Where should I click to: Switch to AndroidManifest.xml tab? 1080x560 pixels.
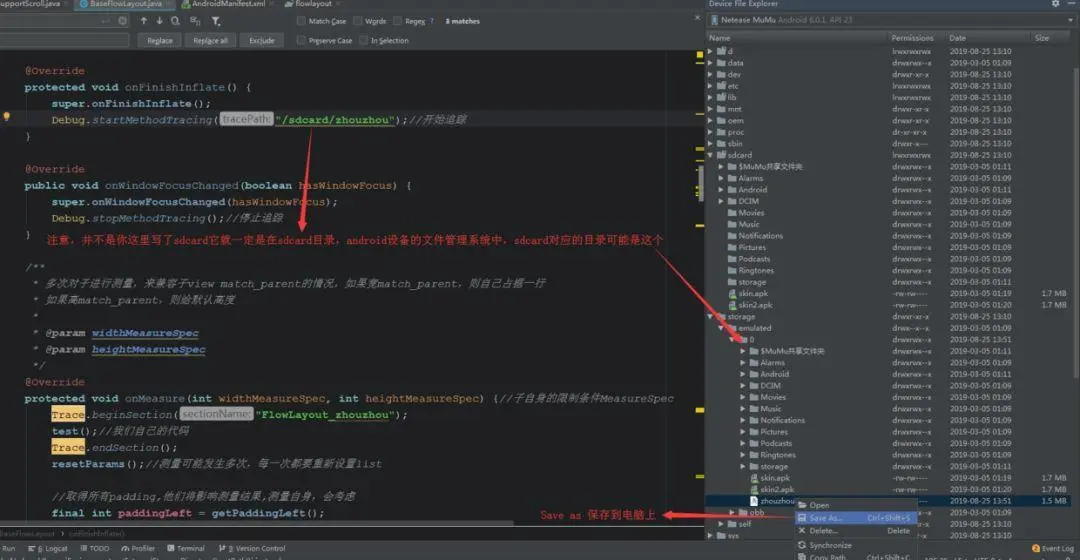point(225,4)
